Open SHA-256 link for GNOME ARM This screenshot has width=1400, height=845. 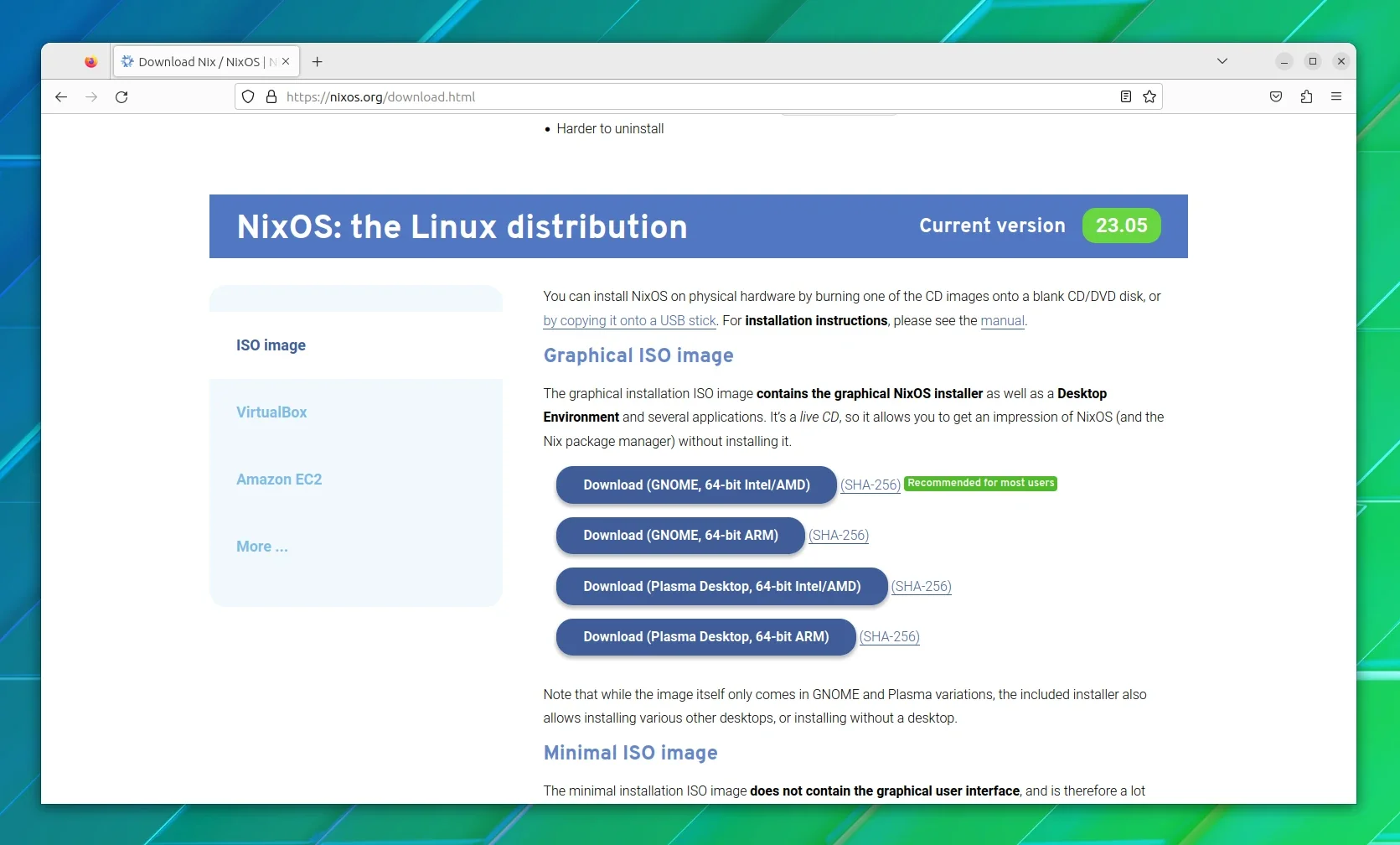point(839,536)
